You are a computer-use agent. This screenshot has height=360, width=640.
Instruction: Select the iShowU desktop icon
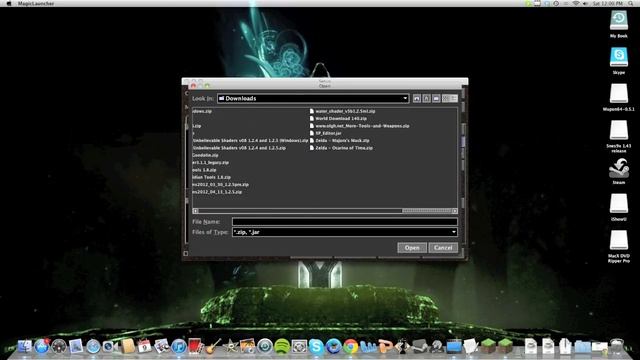(x=619, y=207)
